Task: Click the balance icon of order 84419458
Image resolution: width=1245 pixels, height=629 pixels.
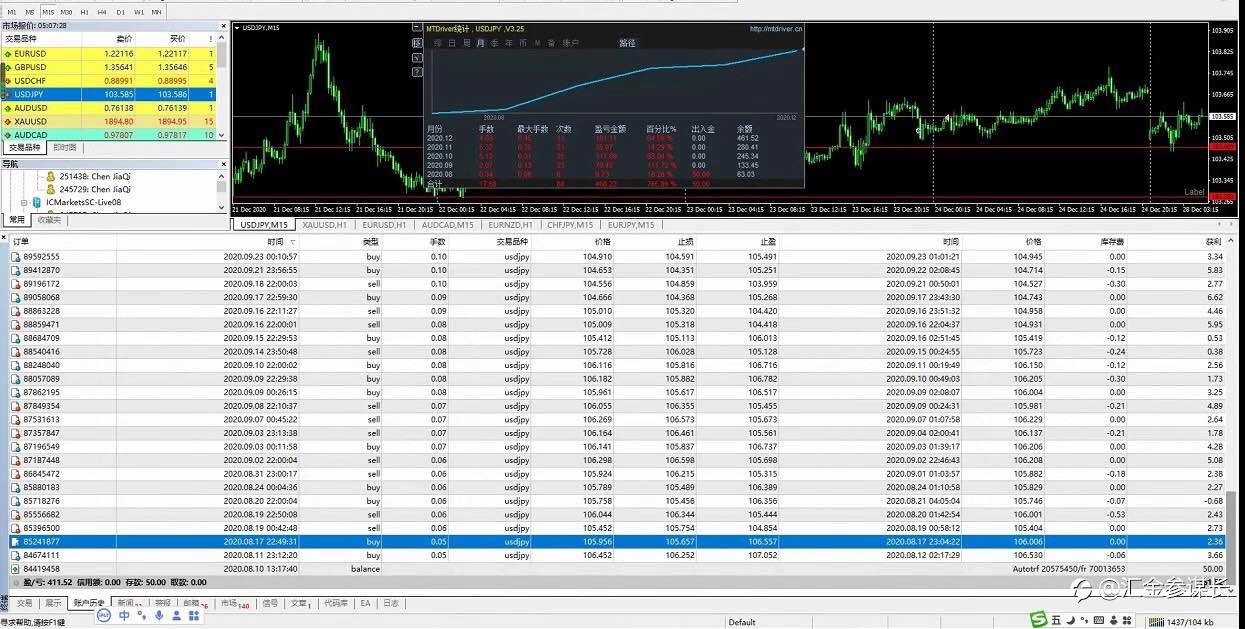Action: tap(15, 568)
